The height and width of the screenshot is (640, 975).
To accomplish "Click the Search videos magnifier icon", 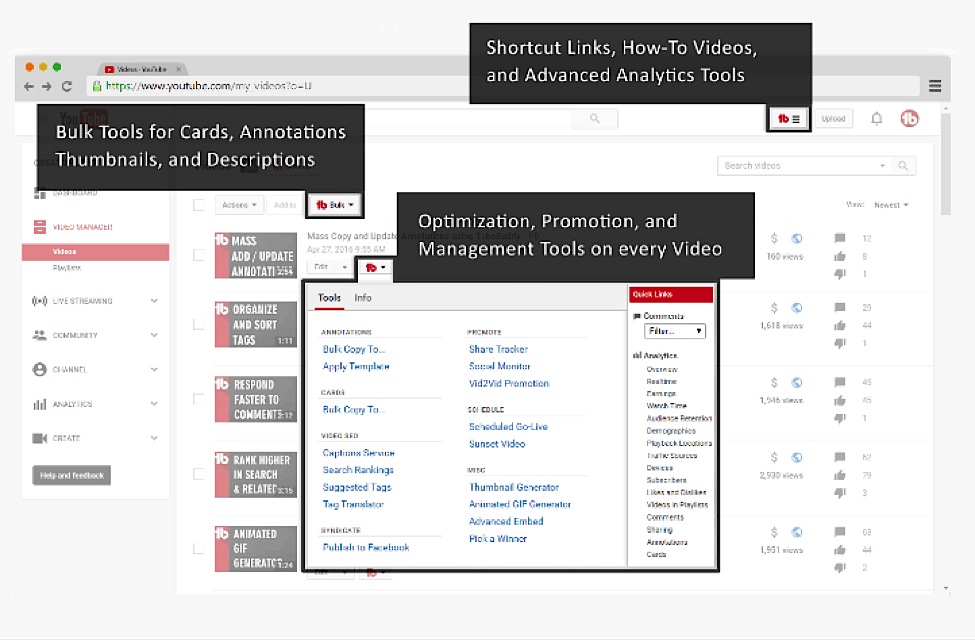I will 903,165.
